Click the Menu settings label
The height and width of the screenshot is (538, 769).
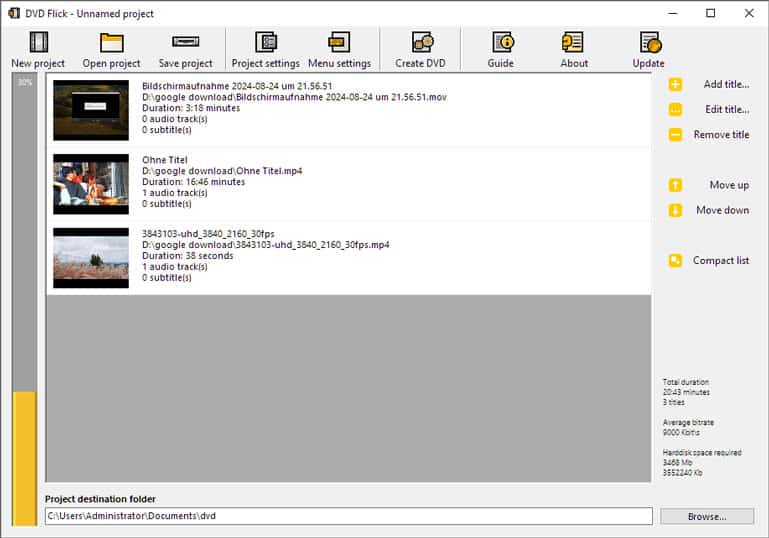(x=339, y=63)
